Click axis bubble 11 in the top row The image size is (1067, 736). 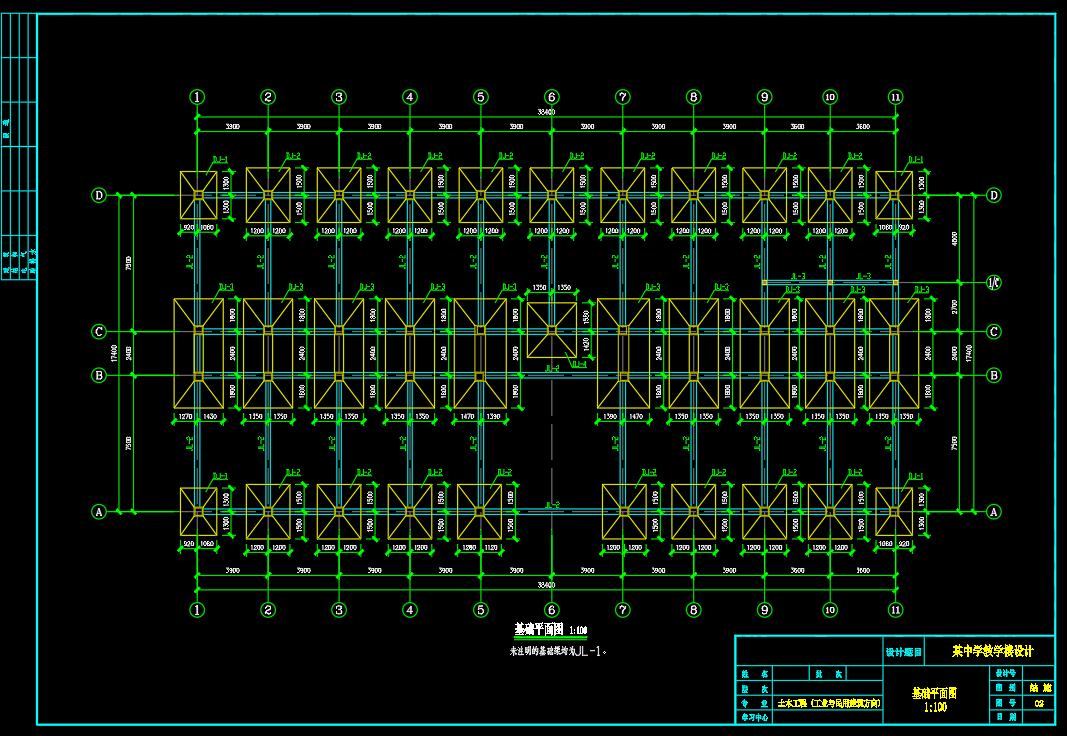895,97
